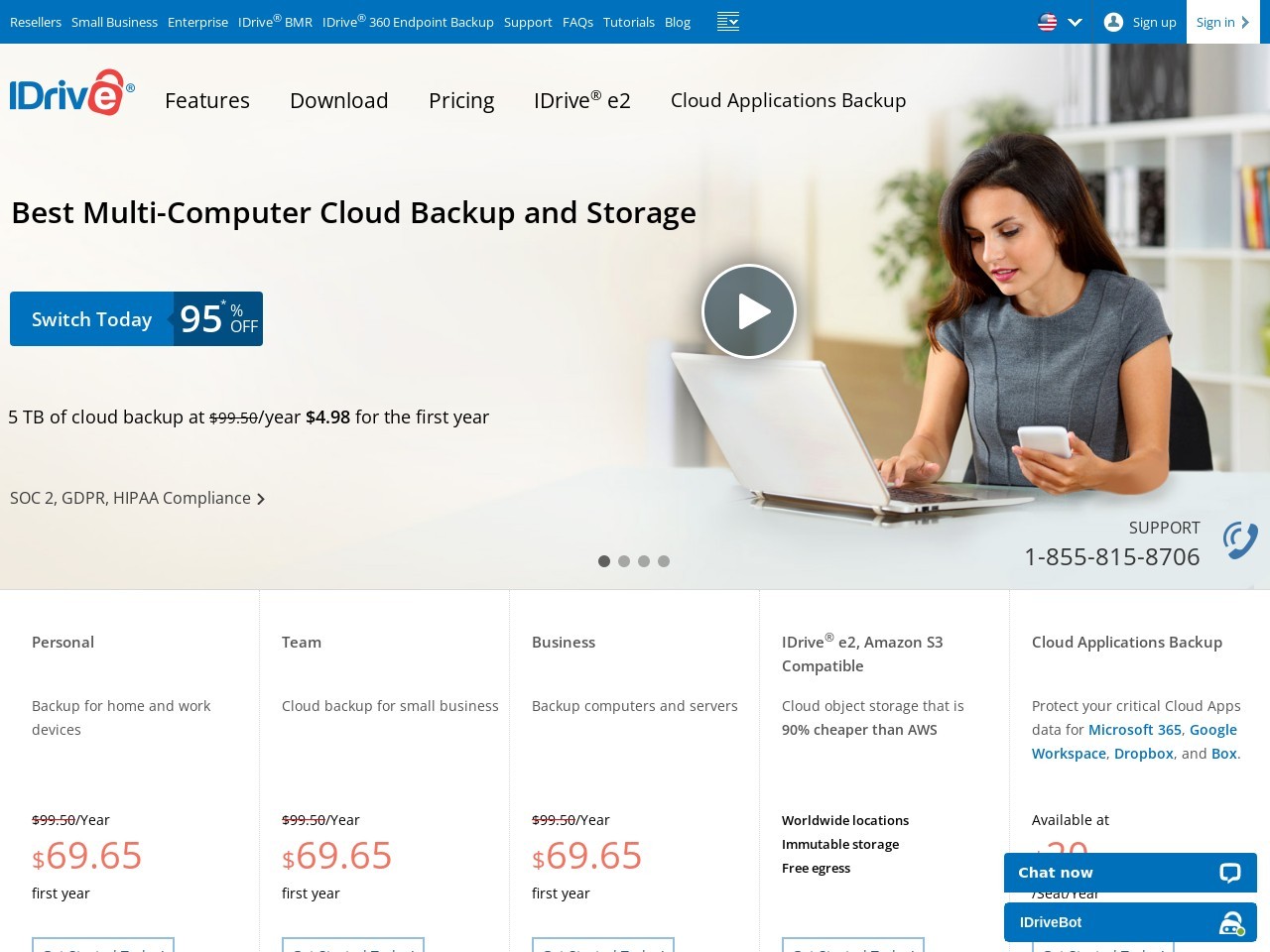Click the IDrive logo
This screenshot has width=1270, height=952.
(71, 93)
